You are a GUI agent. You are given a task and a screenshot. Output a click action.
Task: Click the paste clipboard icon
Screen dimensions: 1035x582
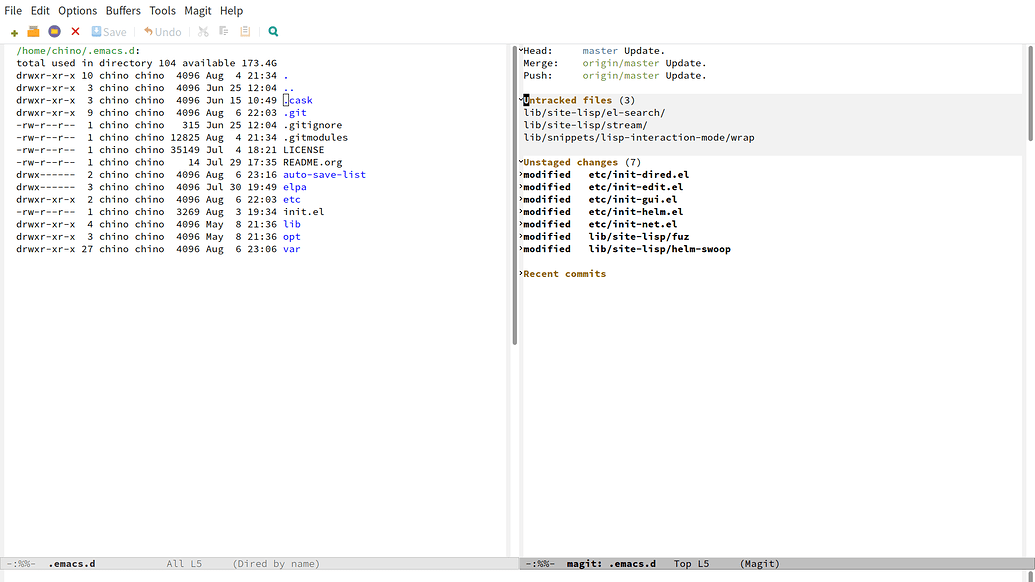pos(245,32)
